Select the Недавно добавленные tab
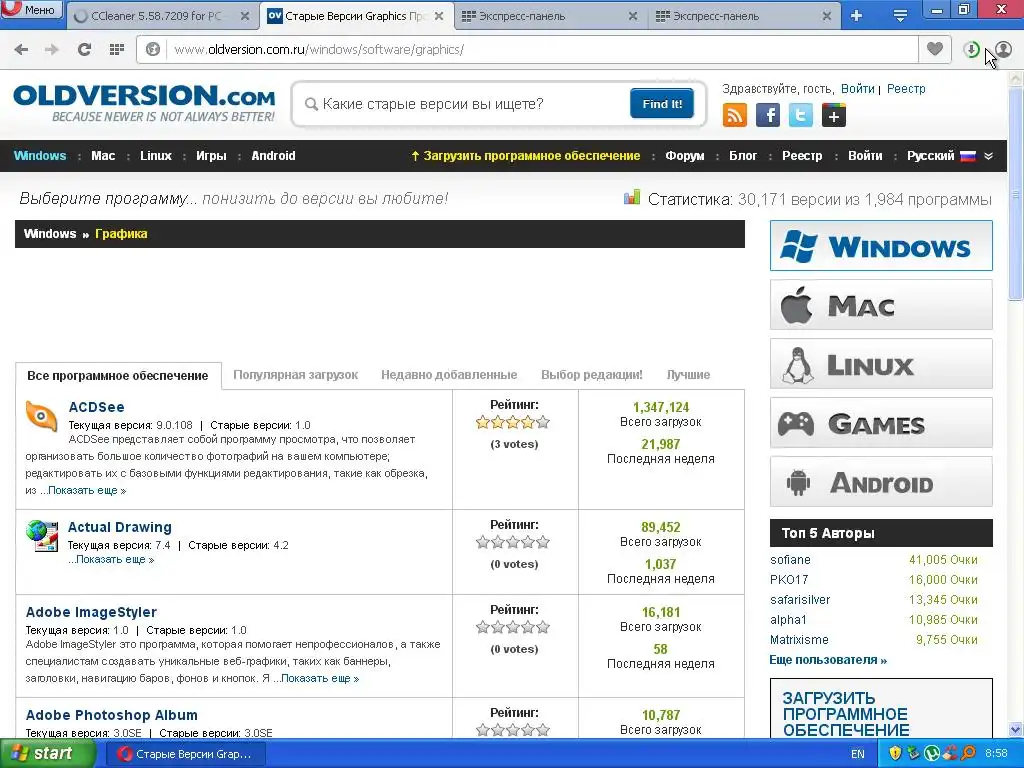This screenshot has width=1024, height=768. pos(449,375)
